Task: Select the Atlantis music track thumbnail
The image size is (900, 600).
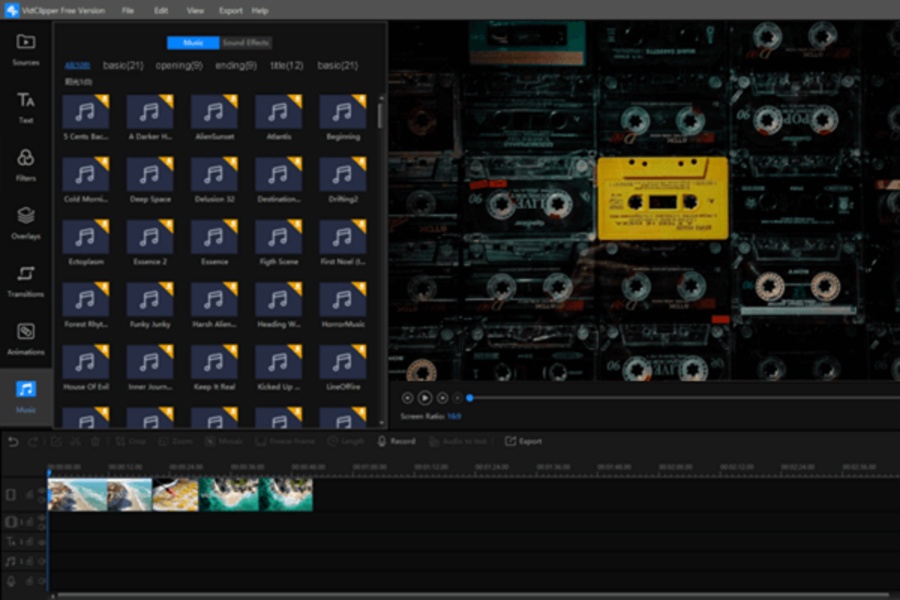Action: click(278, 113)
